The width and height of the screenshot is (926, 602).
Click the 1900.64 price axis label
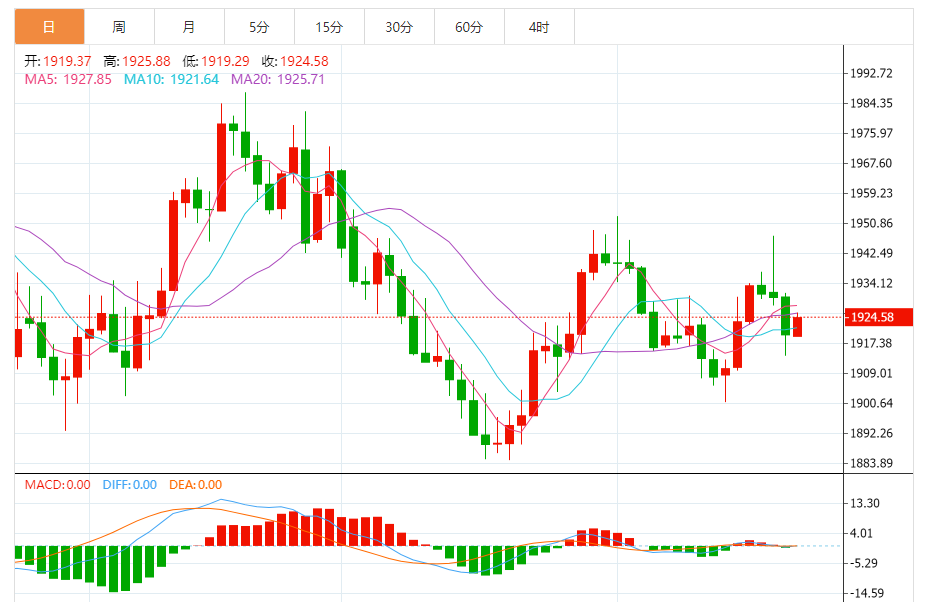pos(871,403)
